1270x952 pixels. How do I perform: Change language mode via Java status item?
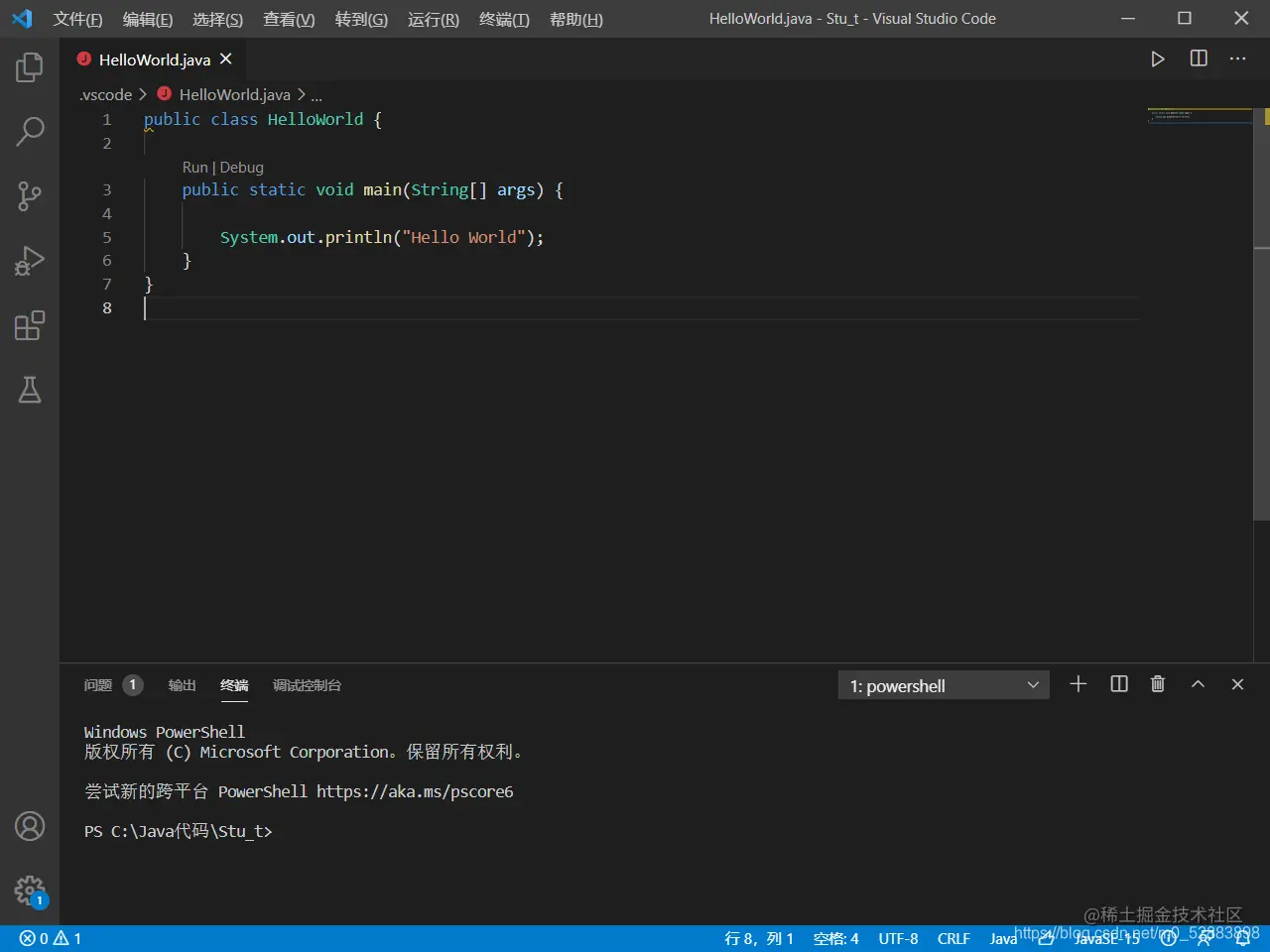click(1003, 938)
